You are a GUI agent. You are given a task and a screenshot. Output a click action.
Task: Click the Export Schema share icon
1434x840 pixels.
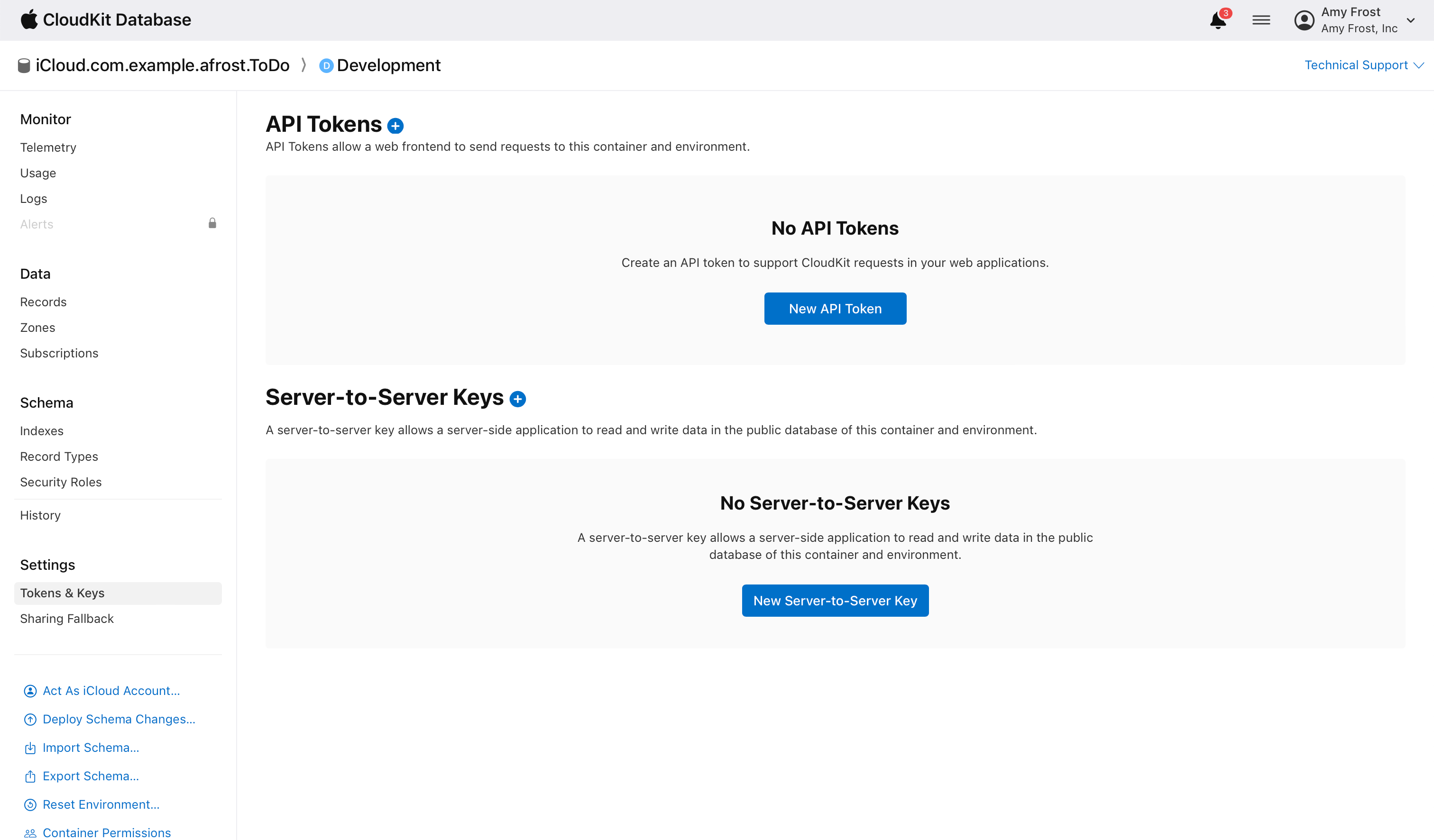[29, 776]
